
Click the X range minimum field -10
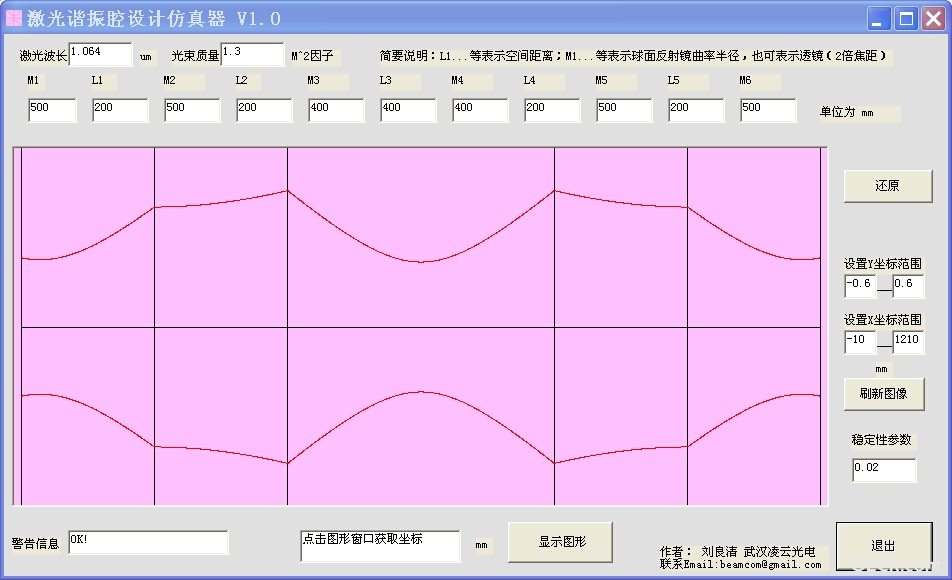(860, 342)
